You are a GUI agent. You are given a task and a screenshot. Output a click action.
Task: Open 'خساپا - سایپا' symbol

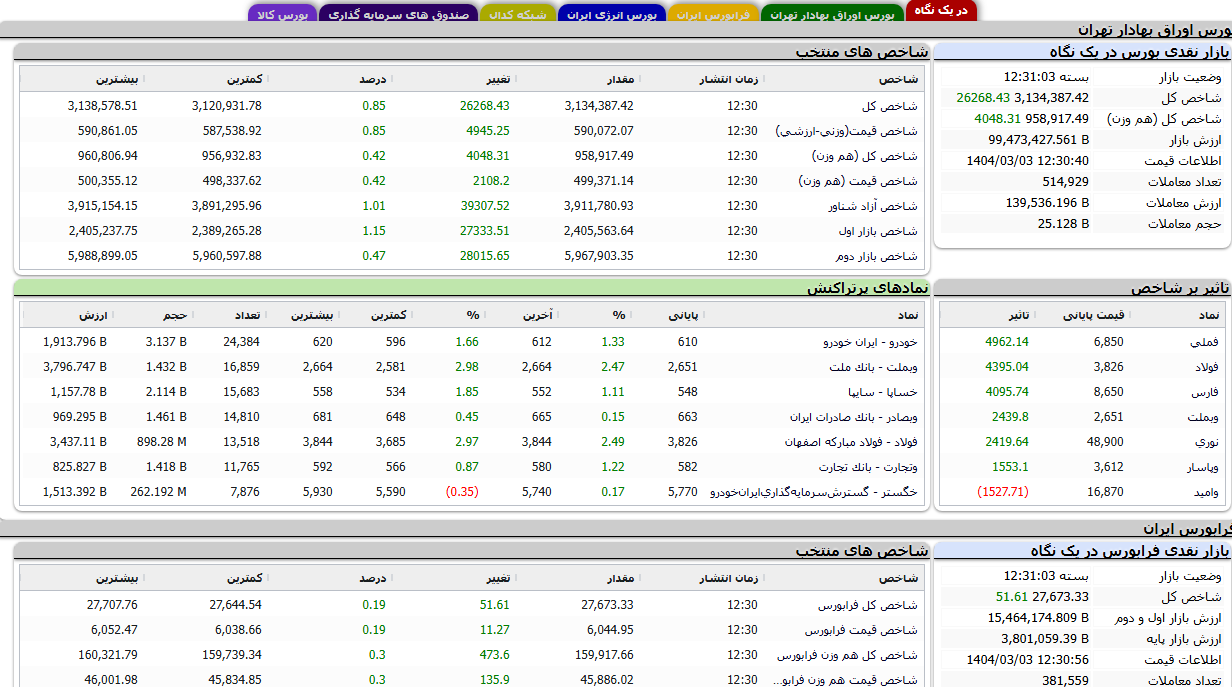click(x=884, y=392)
